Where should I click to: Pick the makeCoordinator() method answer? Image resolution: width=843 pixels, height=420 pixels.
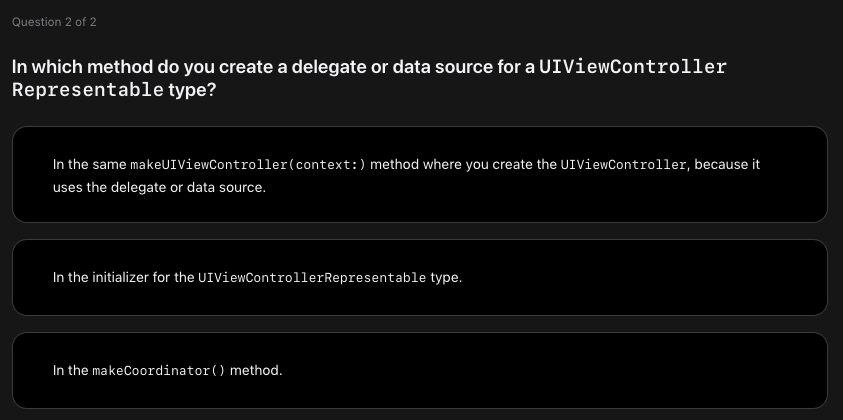419,371
